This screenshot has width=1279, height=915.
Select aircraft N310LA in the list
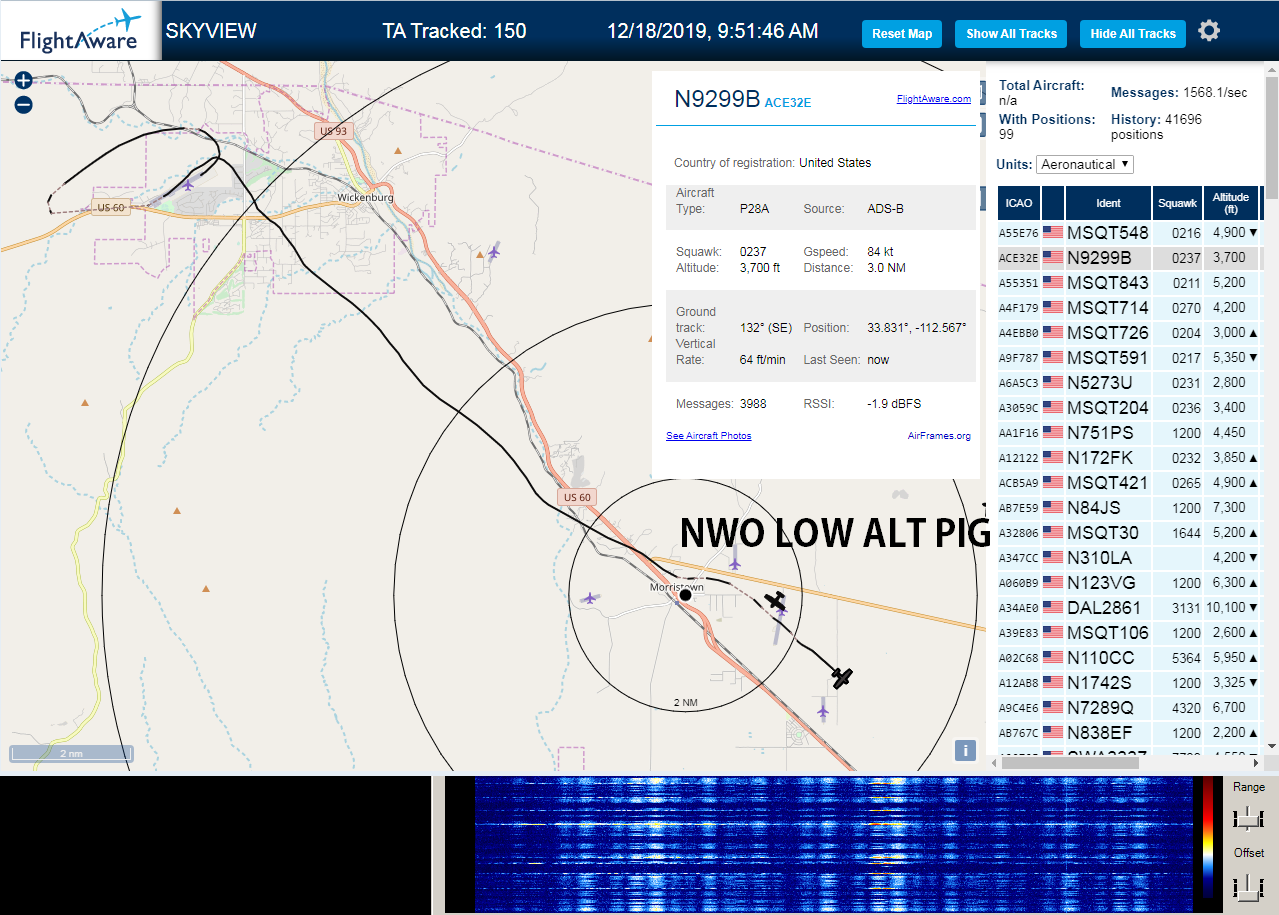pyautogui.click(x=1128, y=557)
